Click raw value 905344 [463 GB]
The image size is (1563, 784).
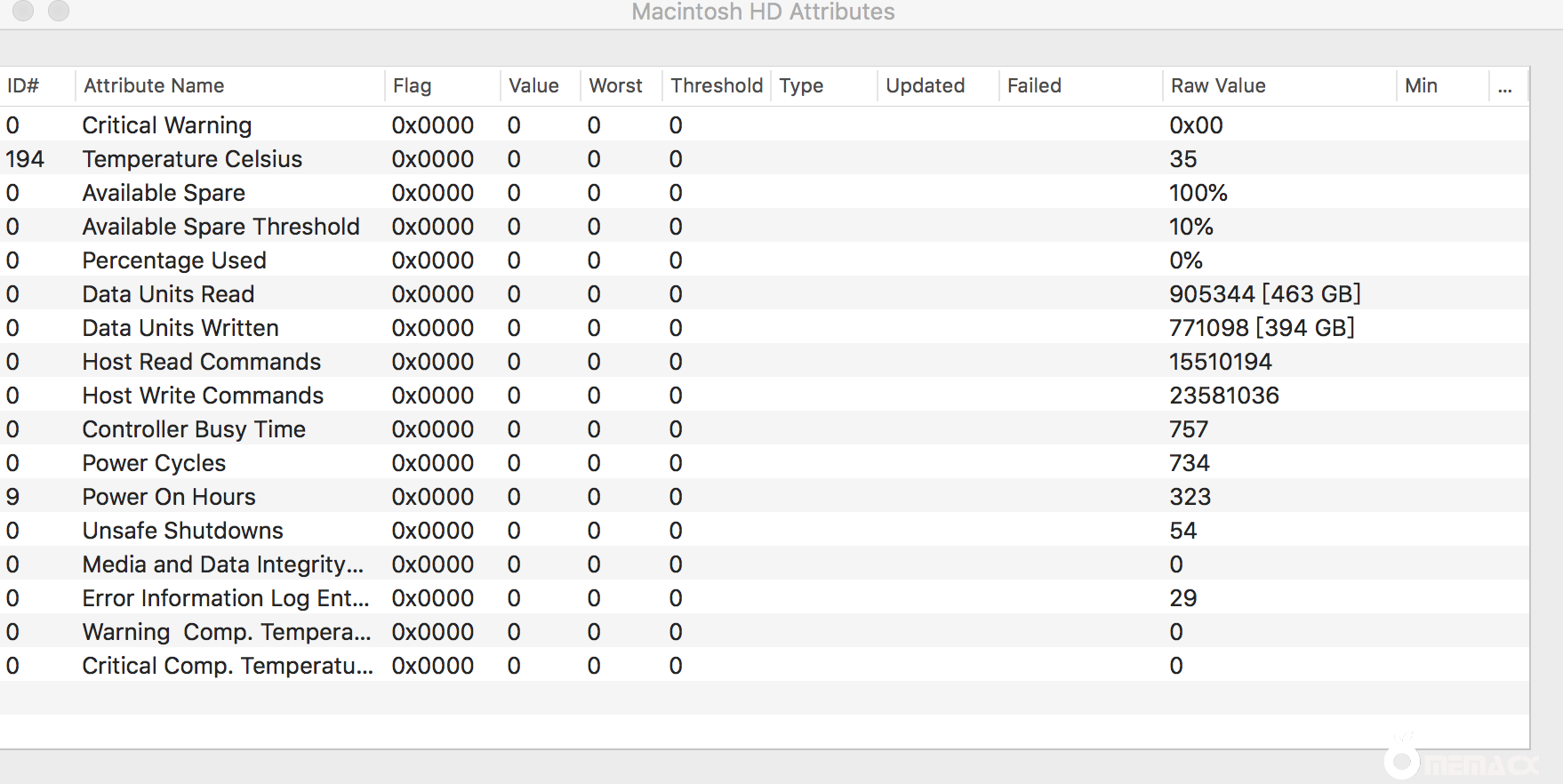[1265, 294]
